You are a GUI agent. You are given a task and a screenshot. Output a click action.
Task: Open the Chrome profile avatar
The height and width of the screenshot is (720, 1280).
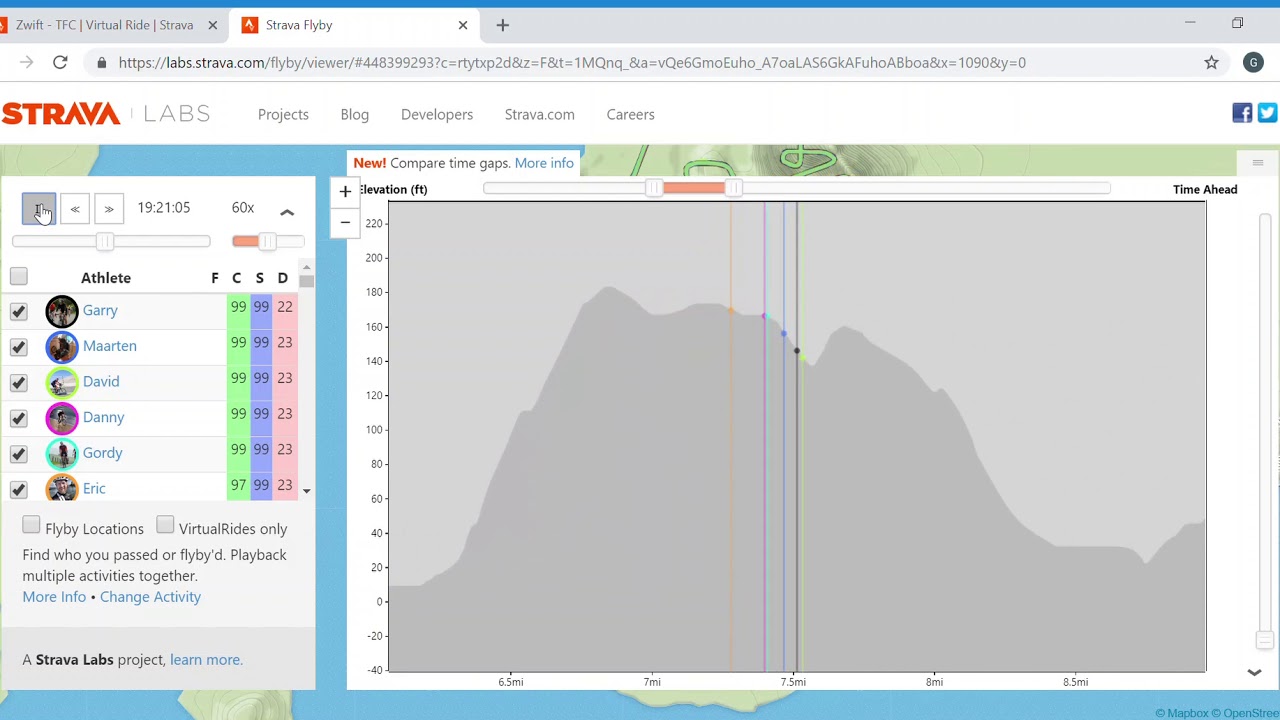(x=1253, y=63)
